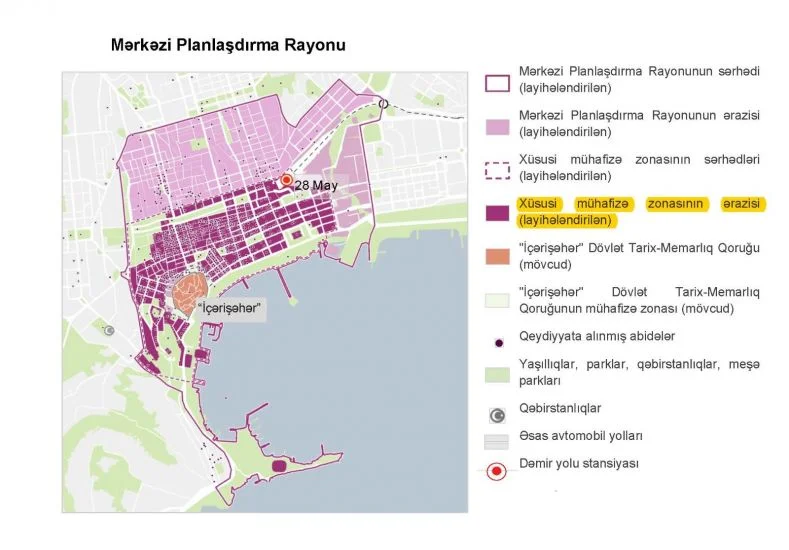This screenshot has height=550, width=789.
Task: Click the main roads legend symbol
Action: click(496, 442)
